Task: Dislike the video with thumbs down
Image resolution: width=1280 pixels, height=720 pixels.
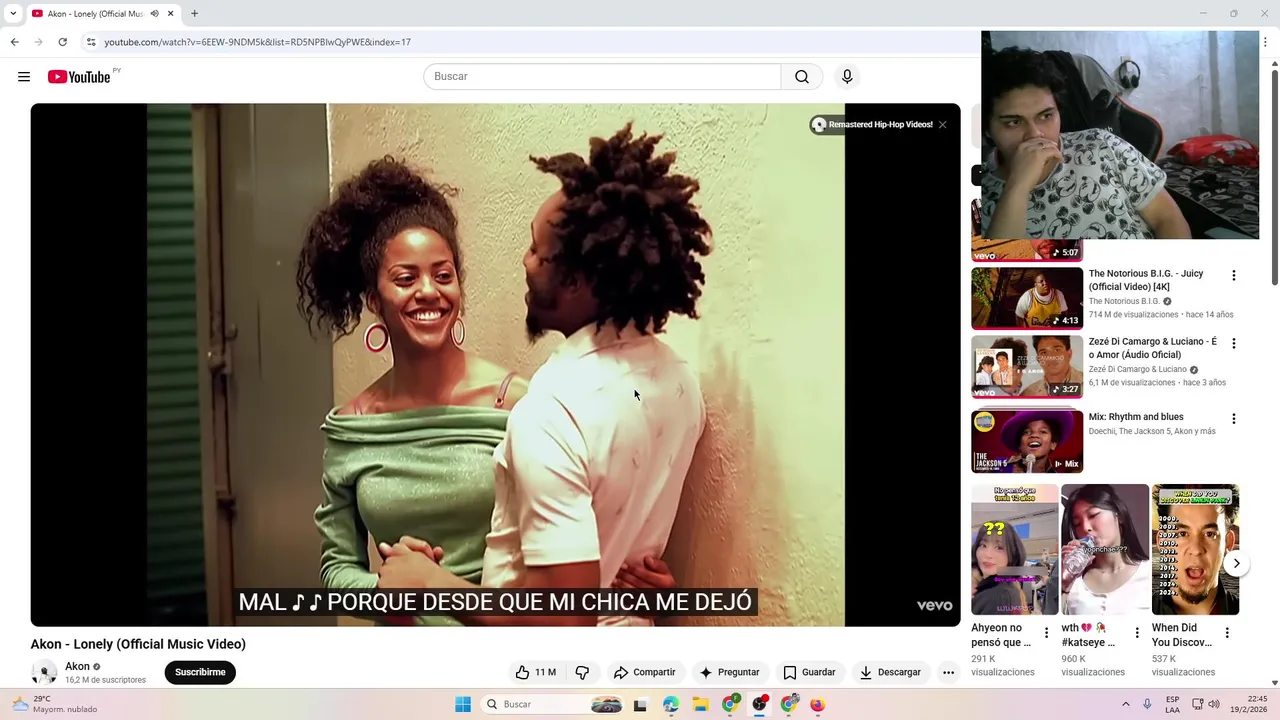Action: click(x=582, y=673)
